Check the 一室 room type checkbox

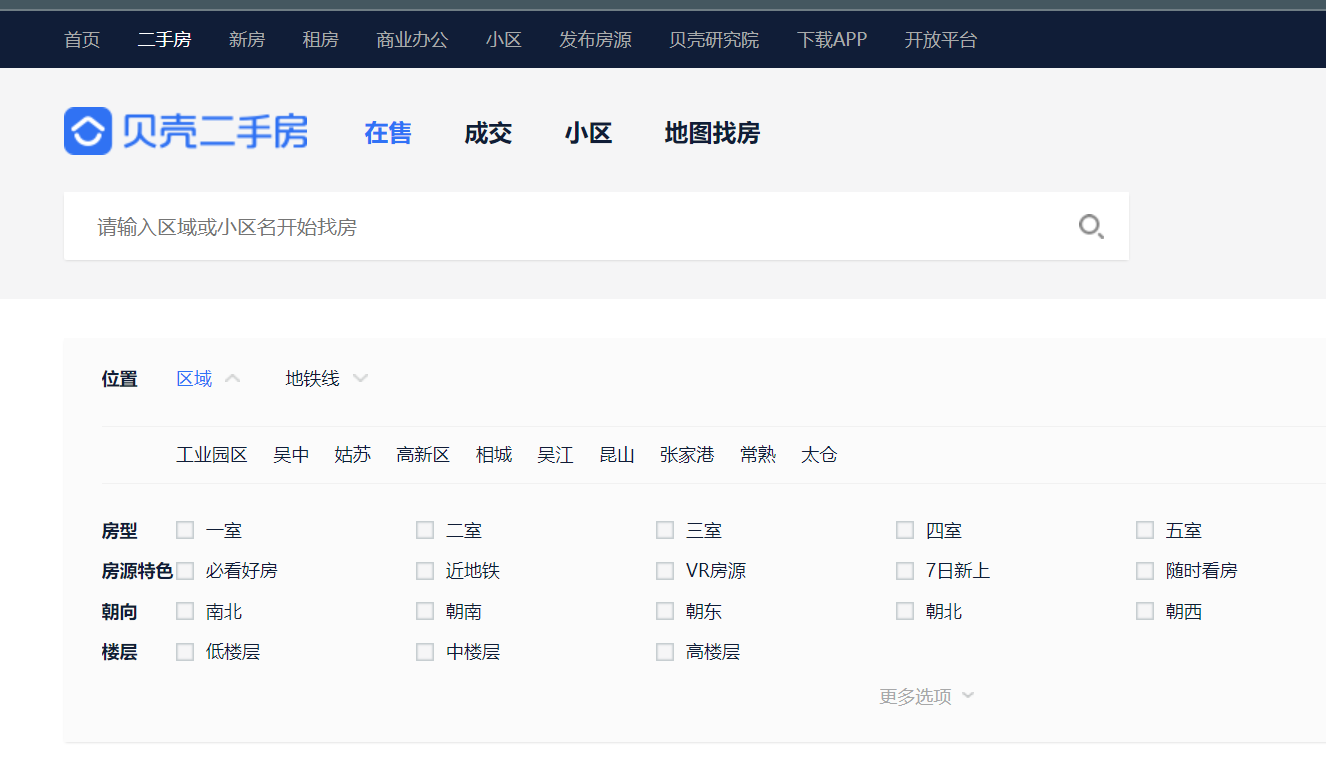click(x=185, y=530)
